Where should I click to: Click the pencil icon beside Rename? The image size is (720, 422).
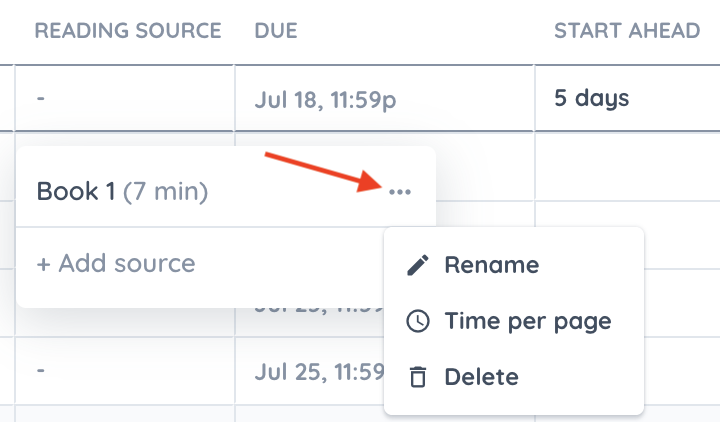pos(418,265)
